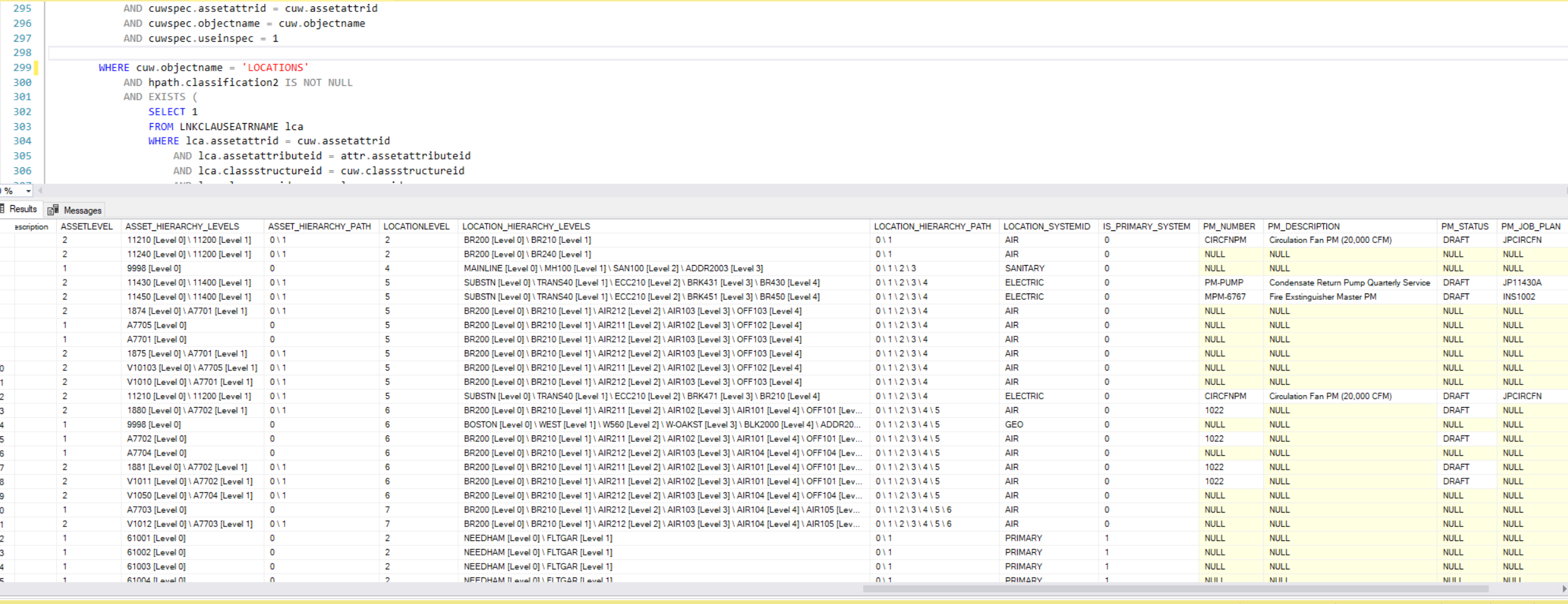
Task: Click line number 302 in the editor
Action: tap(22, 112)
